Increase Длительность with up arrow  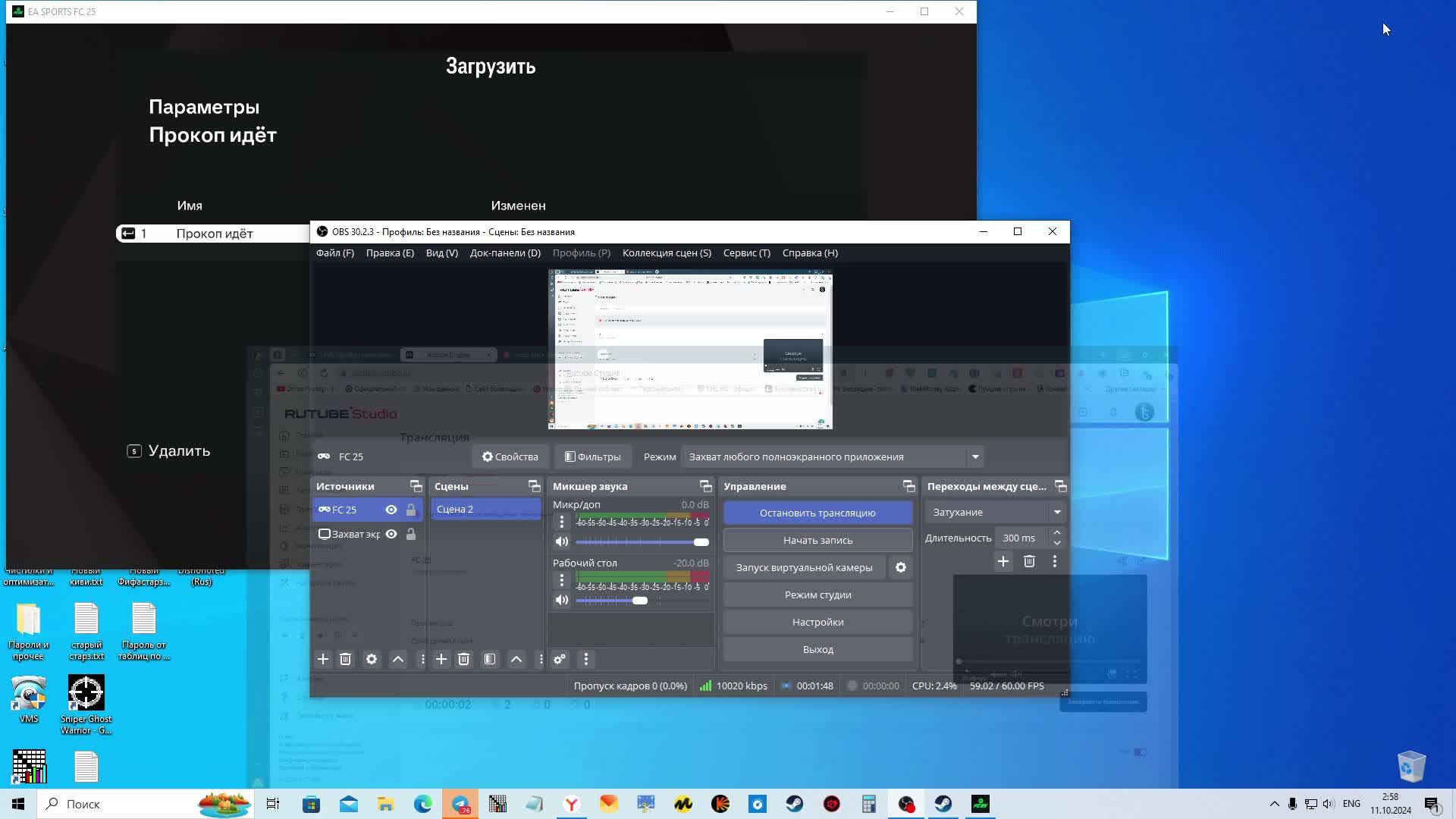click(x=1056, y=532)
